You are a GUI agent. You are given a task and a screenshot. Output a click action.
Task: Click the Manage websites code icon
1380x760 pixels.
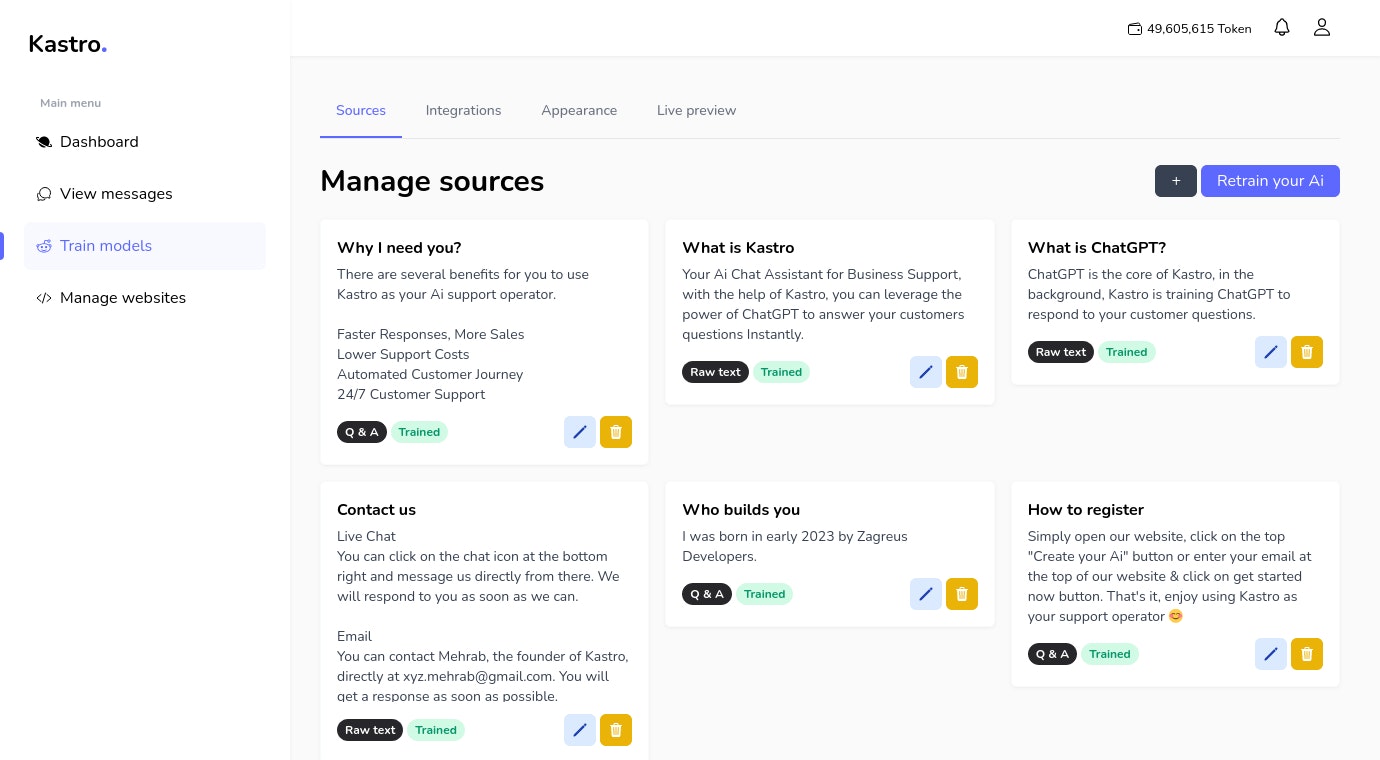point(44,298)
